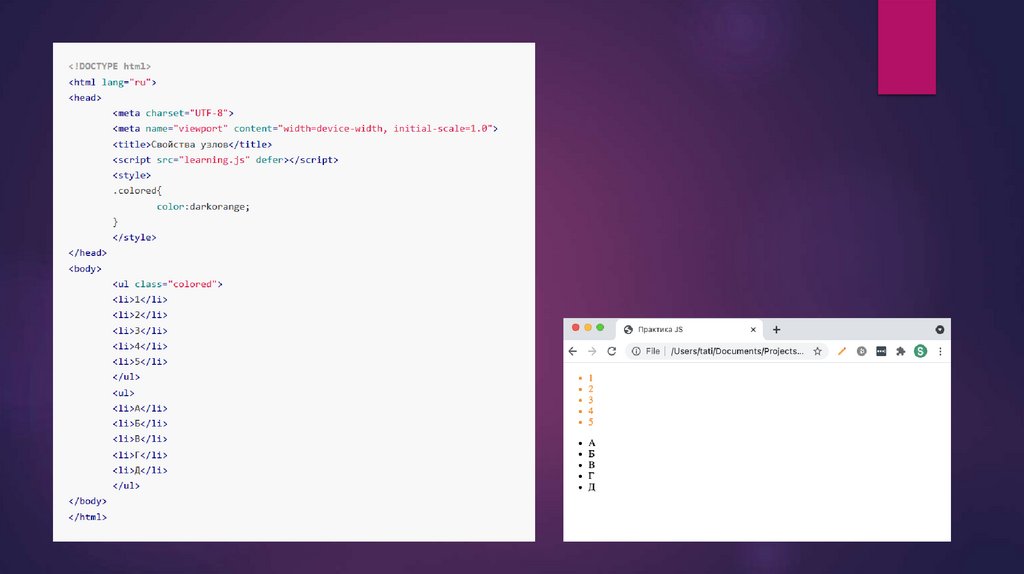This screenshot has height=574, width=1024.
Task: Click list item В in browser
Action: point(592,465)
